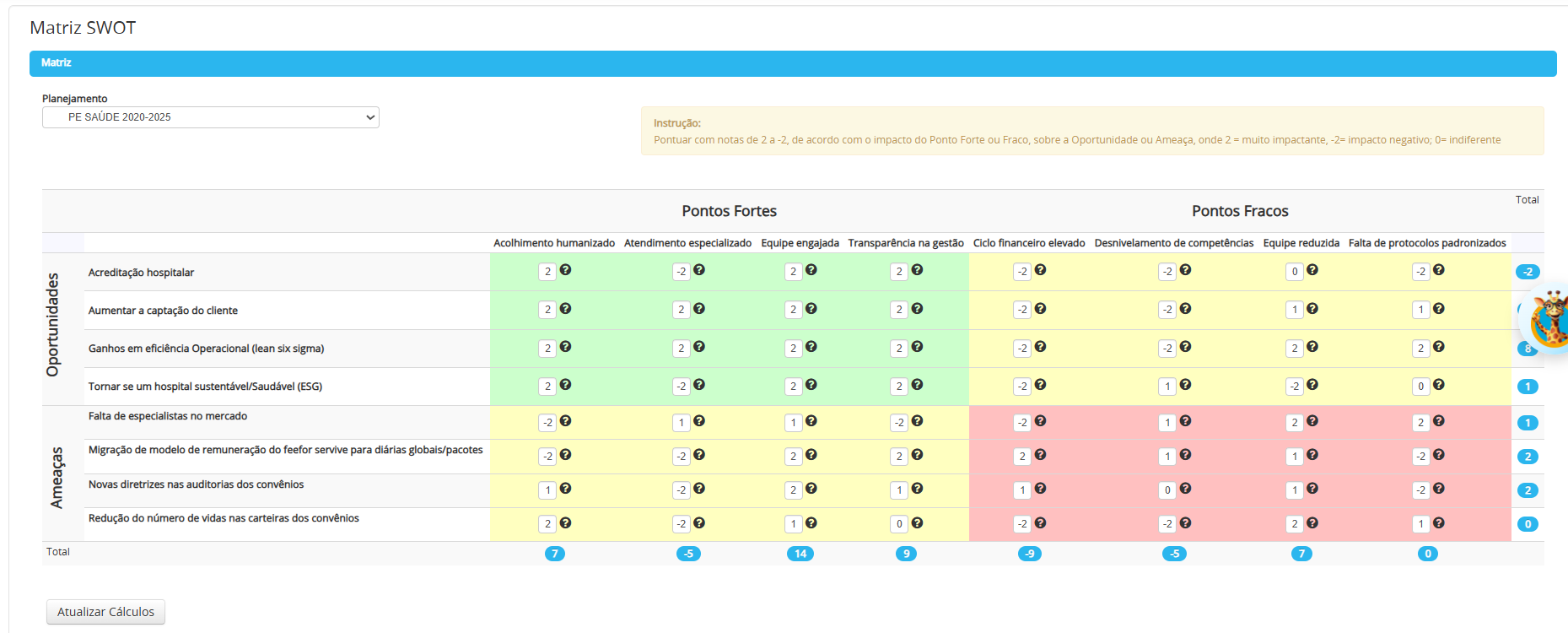
Task: Click total badge -9 under Ciclo financeiro elevado
Action: point(1029,554)
